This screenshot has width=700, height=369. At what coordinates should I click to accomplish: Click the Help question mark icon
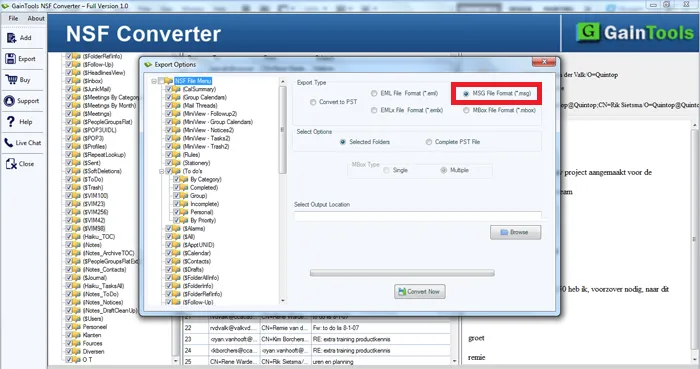[11, 122]
